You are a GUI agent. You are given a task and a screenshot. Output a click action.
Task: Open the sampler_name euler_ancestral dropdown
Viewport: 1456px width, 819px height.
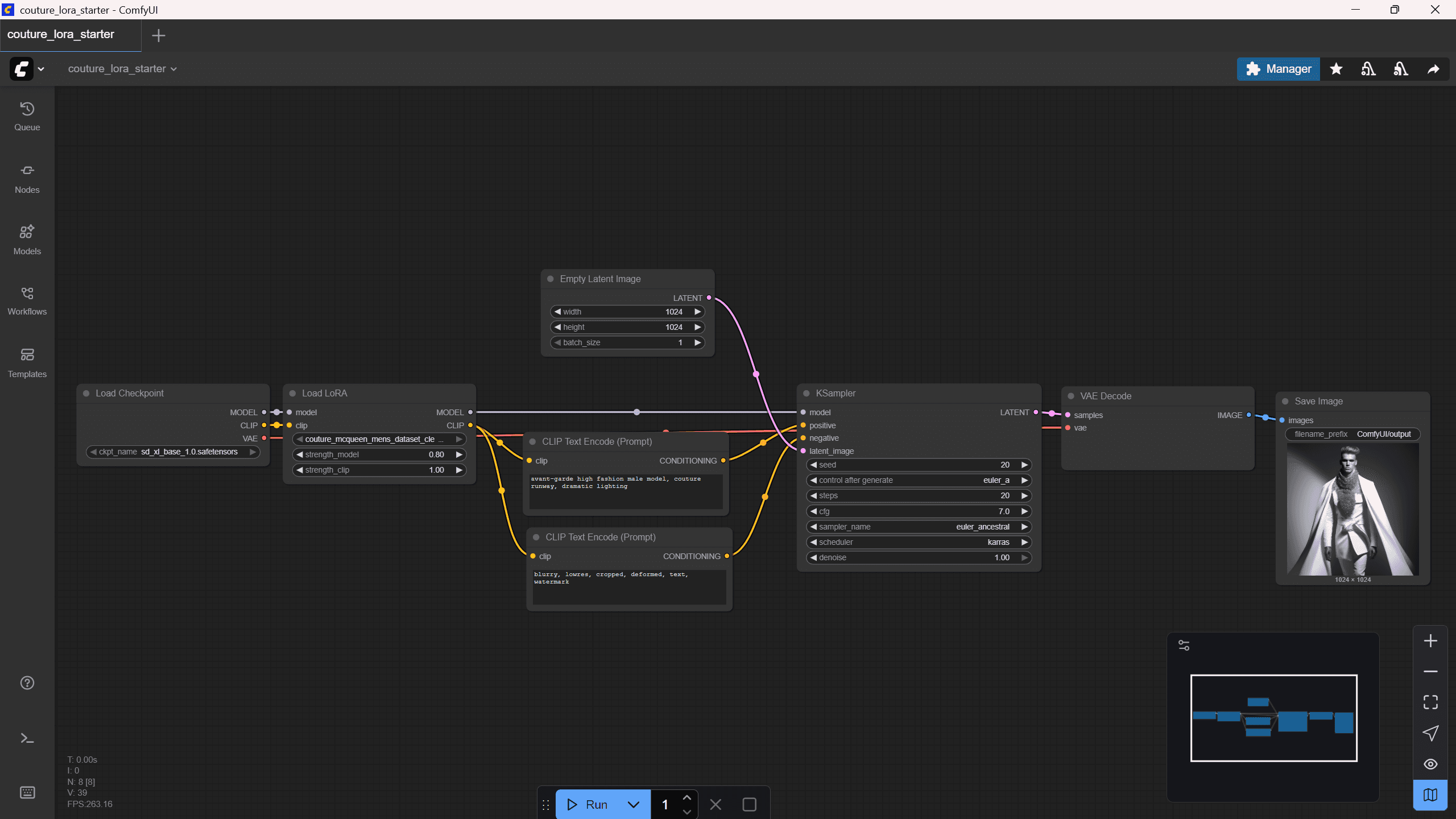tap(918, 527)
